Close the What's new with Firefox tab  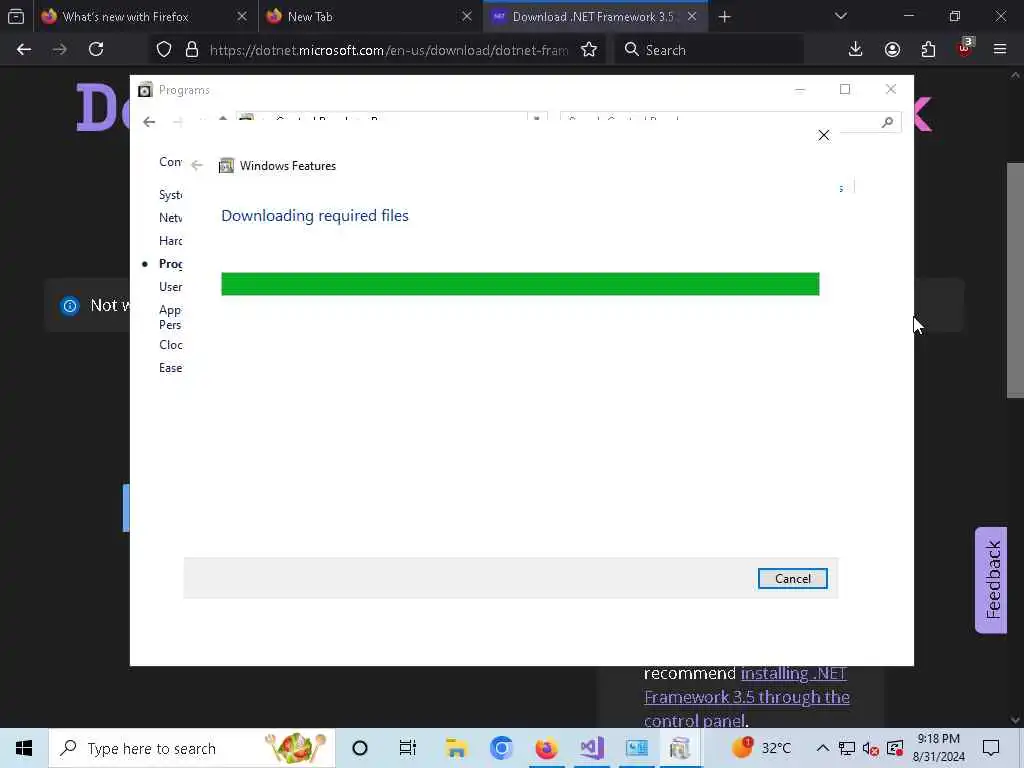(242, 16)
